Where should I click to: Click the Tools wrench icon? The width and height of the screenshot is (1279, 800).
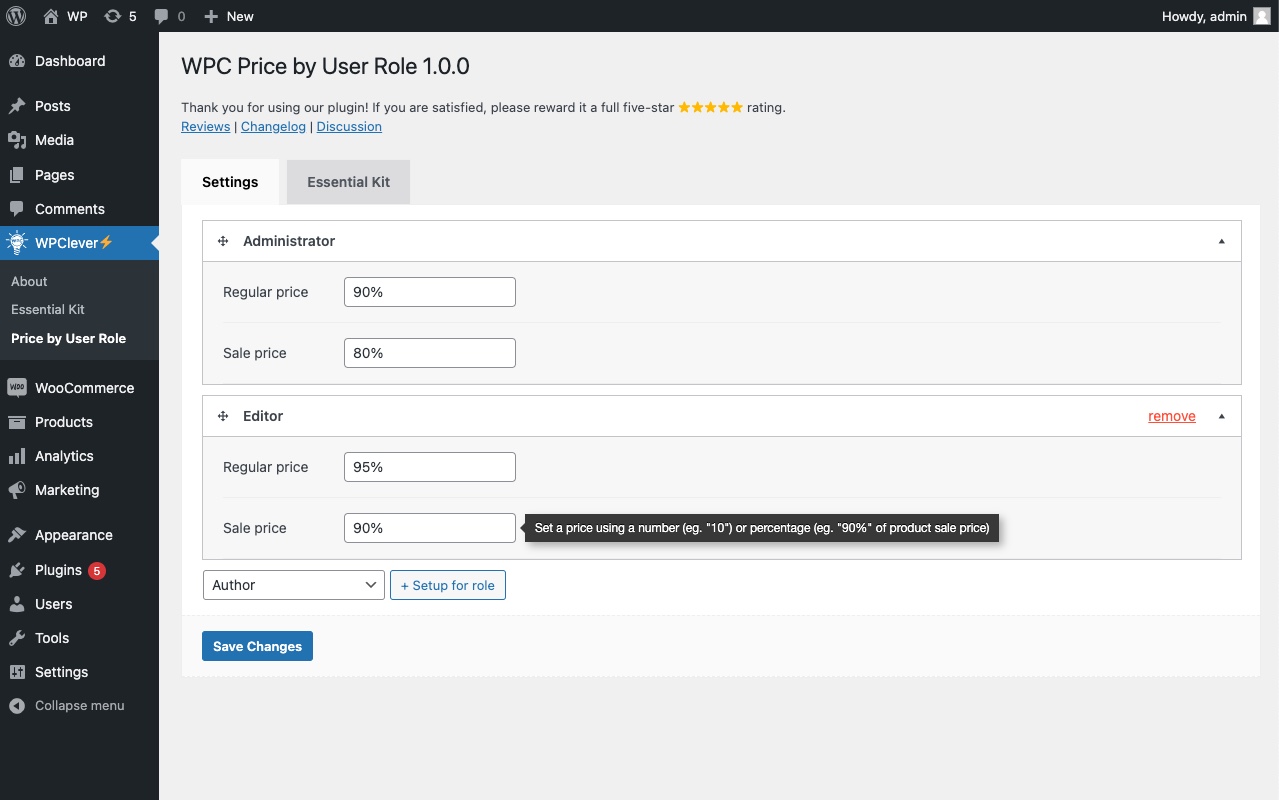tap(17, 638)
